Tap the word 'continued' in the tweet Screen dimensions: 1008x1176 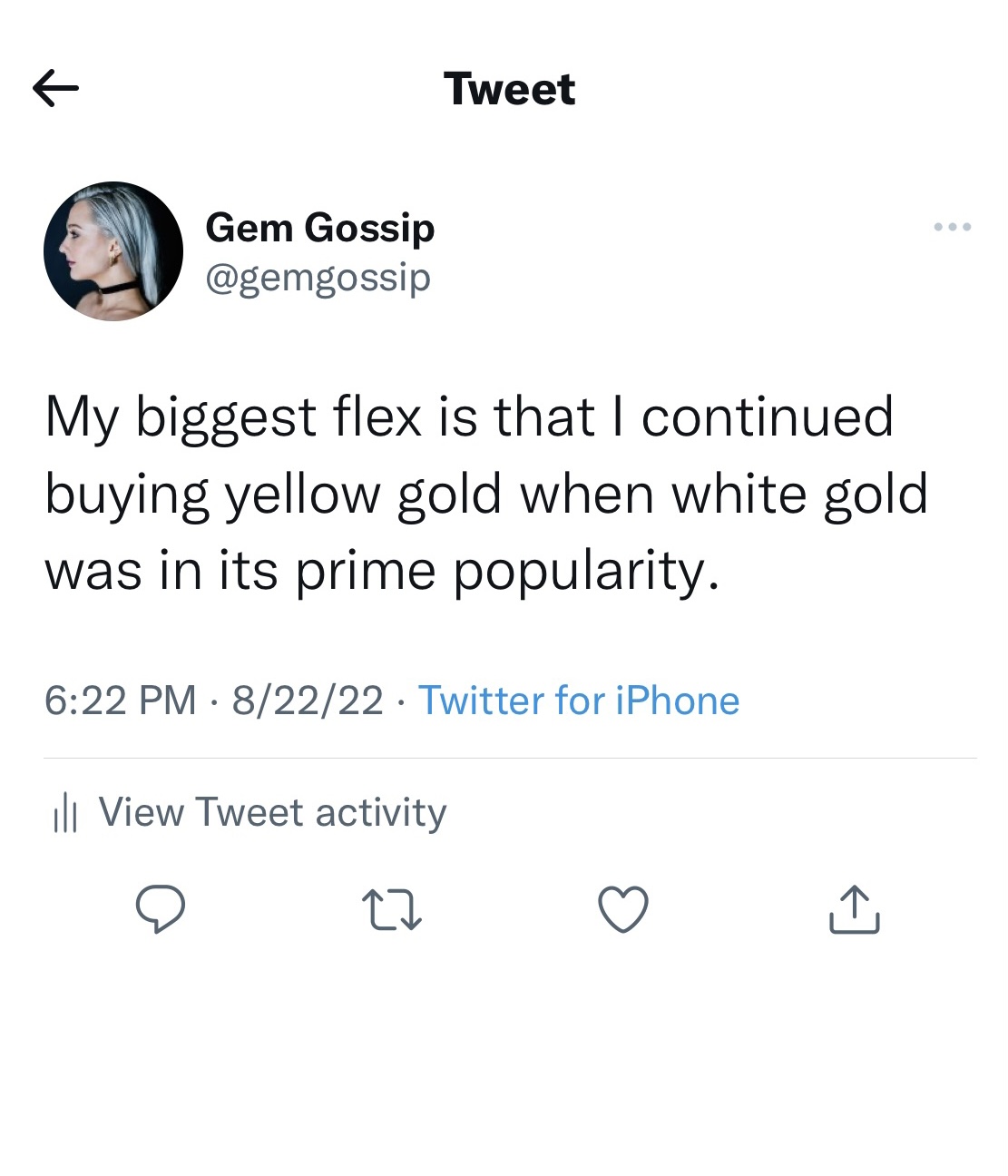[767, 417]
